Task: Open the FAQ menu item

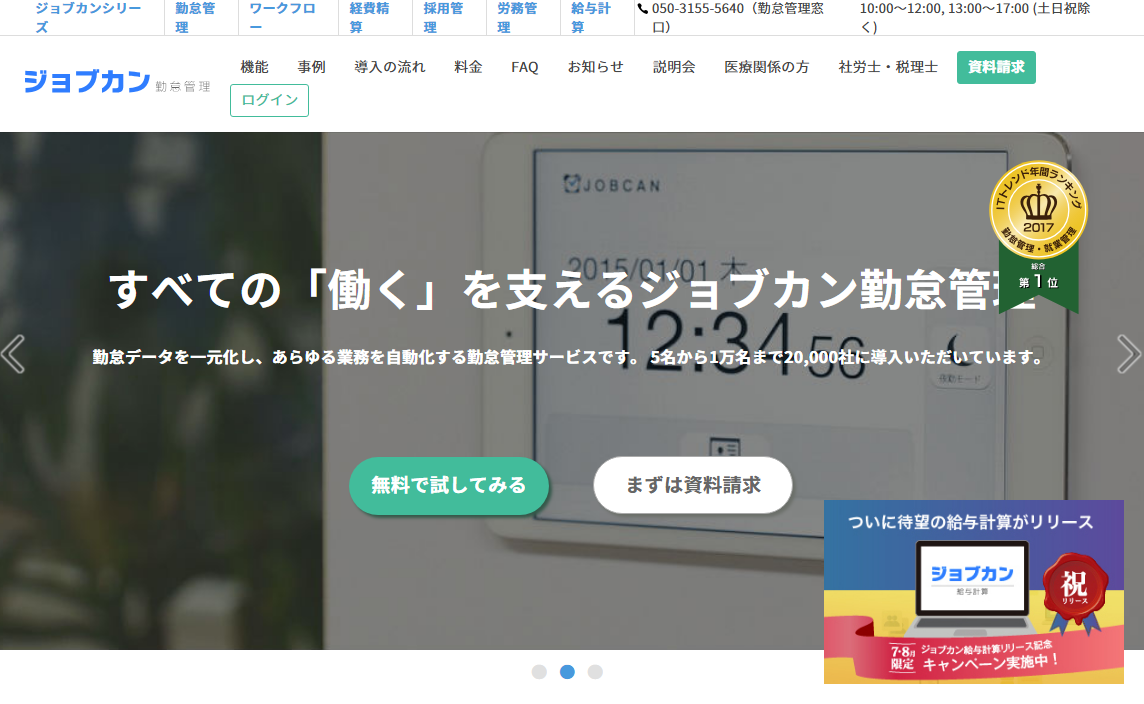Action: (x=525, y=67)
